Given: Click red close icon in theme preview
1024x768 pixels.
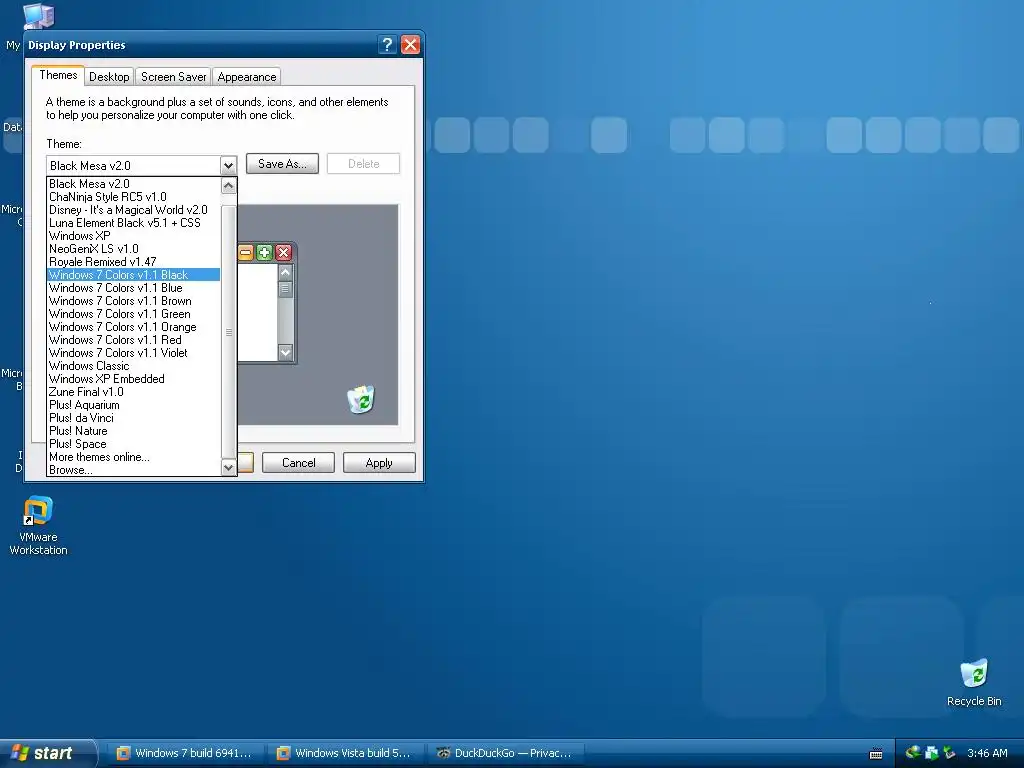Looking at the screenshot, I should coord(283,253).
